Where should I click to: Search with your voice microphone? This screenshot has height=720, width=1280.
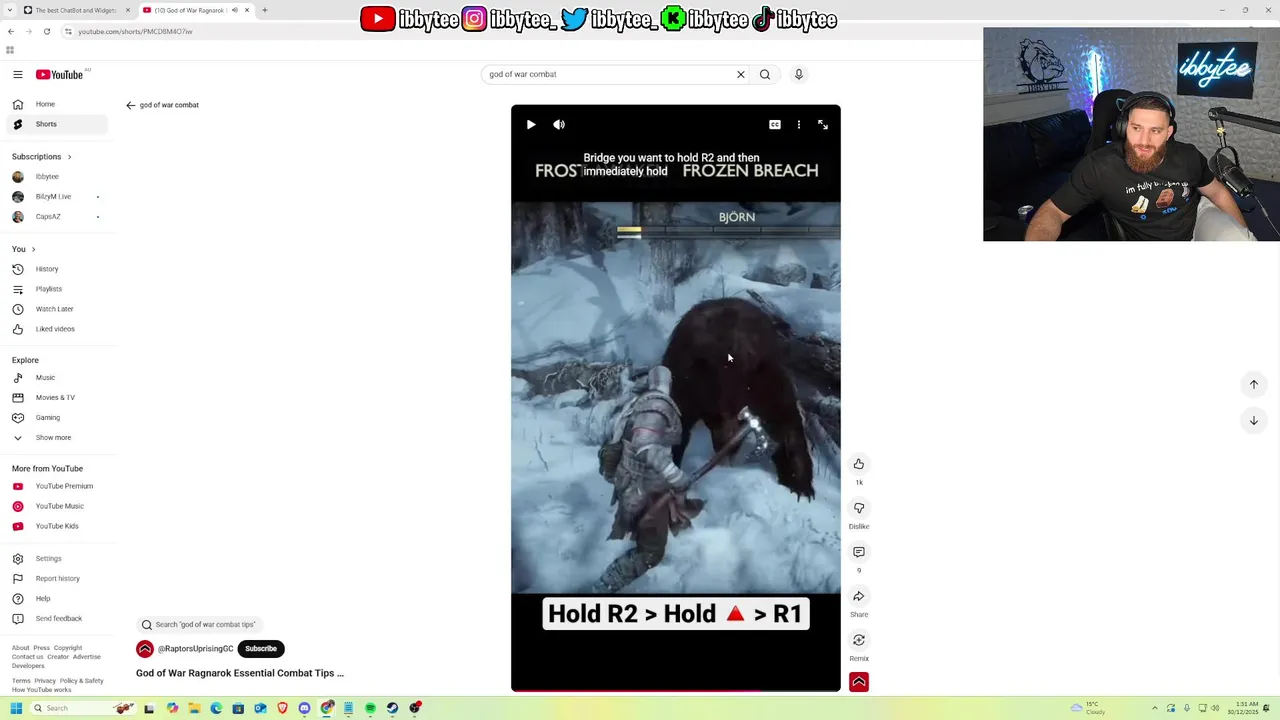pos(798,74)
